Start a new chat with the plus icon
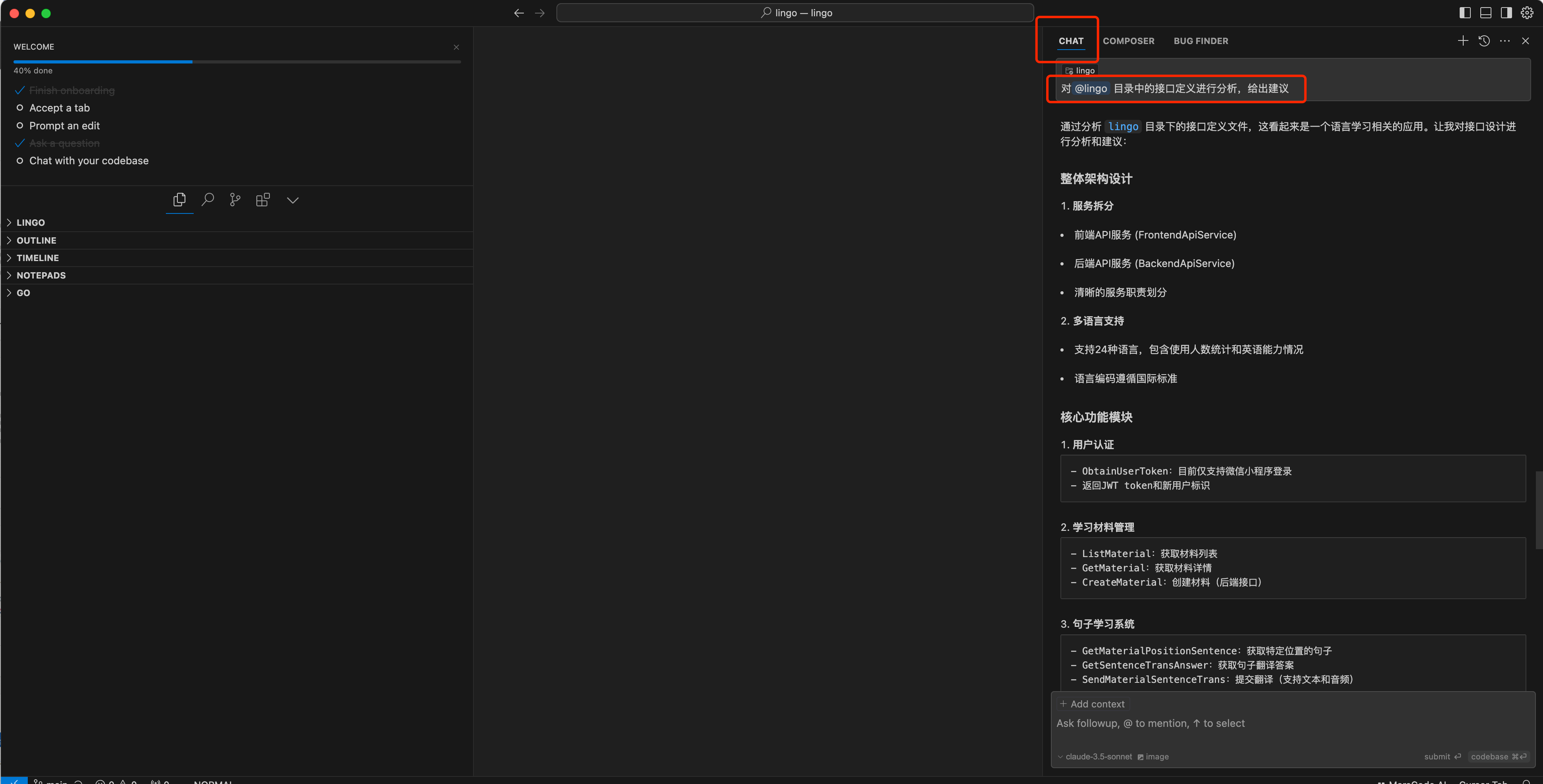This screenshot has width=1543, height=784. pos(1463,41)
